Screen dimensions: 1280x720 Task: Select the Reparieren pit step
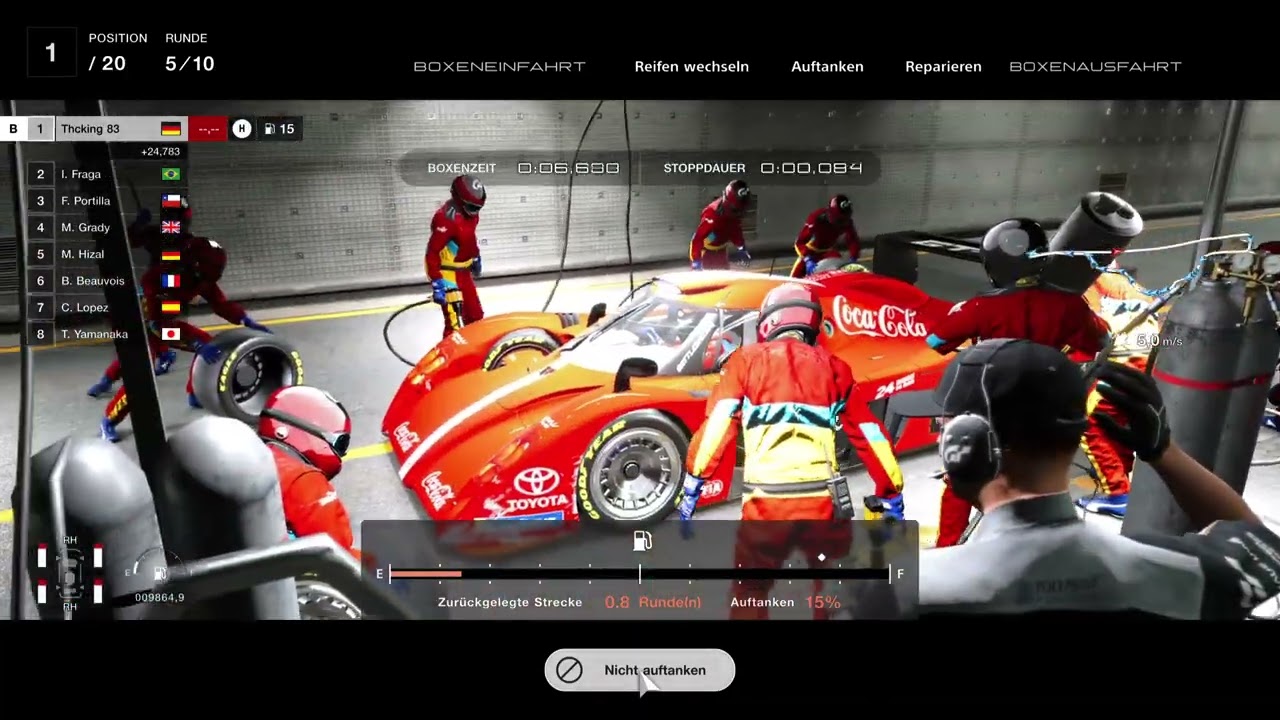(943, 67)
